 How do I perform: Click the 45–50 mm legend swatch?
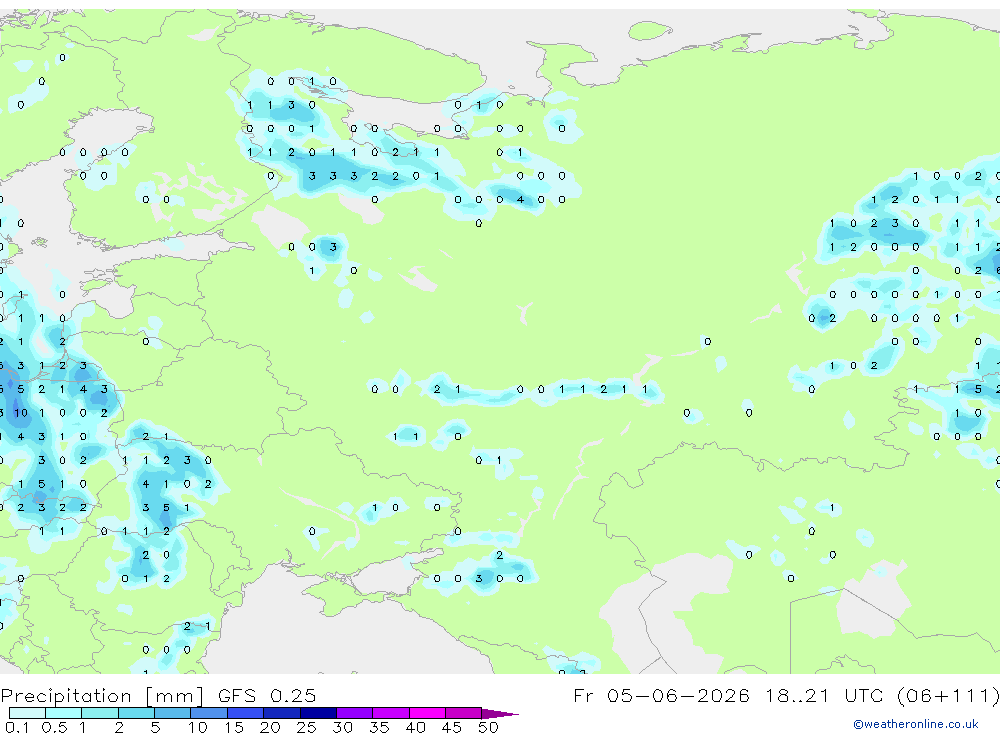[463, 713]
